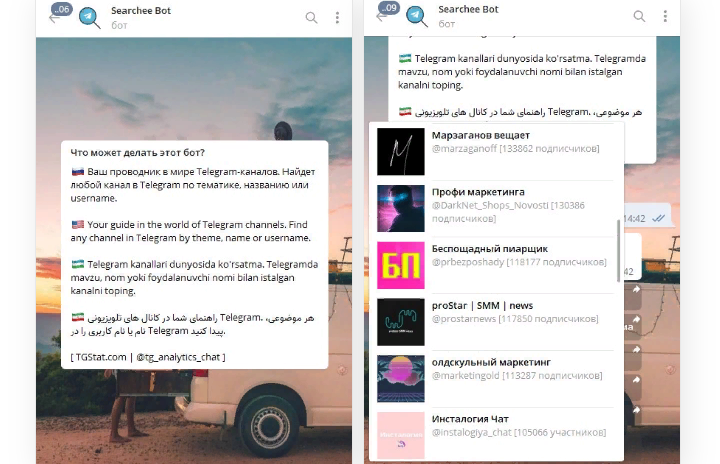Click the search icon in right chat header
Image resolution: width=720 pixels, height=464 pixels.
coord(639,17)
